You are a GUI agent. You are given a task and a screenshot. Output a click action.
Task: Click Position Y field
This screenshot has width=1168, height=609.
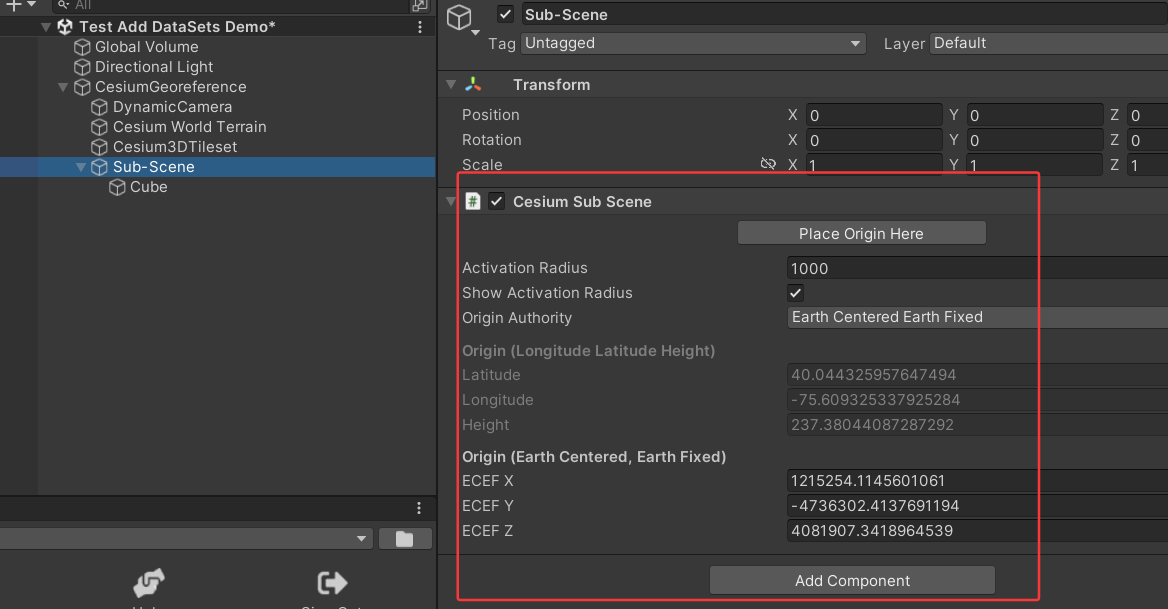pos(1035,115)
